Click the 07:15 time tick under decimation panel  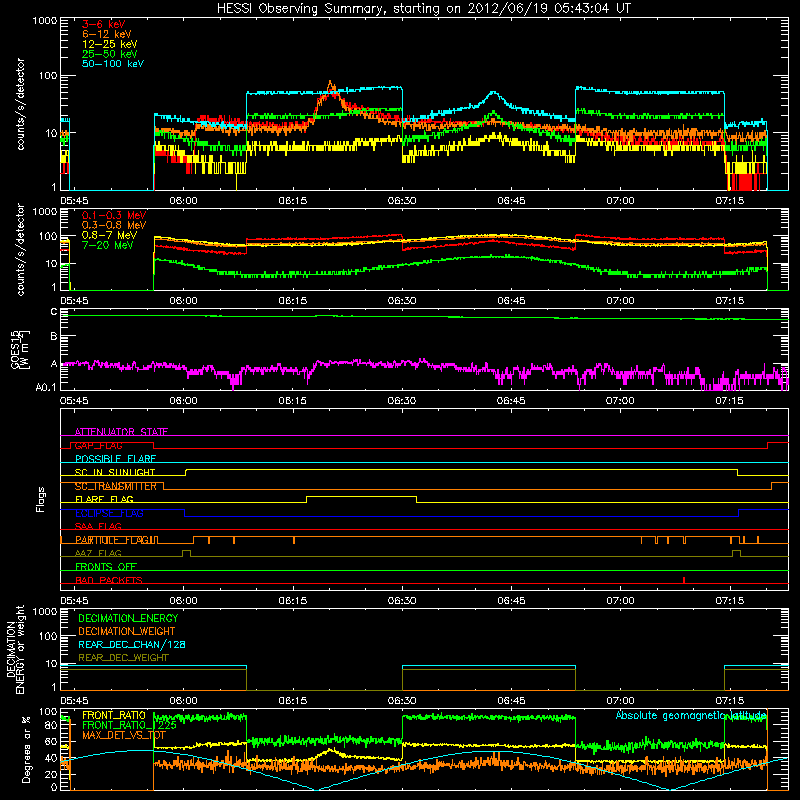pyautogui.click(x=730, y=701)
